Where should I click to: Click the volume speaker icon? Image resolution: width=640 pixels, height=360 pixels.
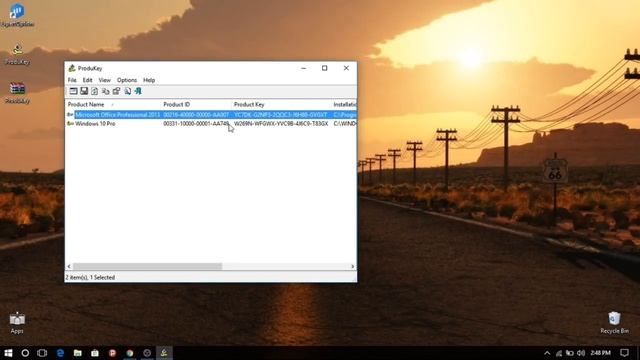[x=581, y=353]
